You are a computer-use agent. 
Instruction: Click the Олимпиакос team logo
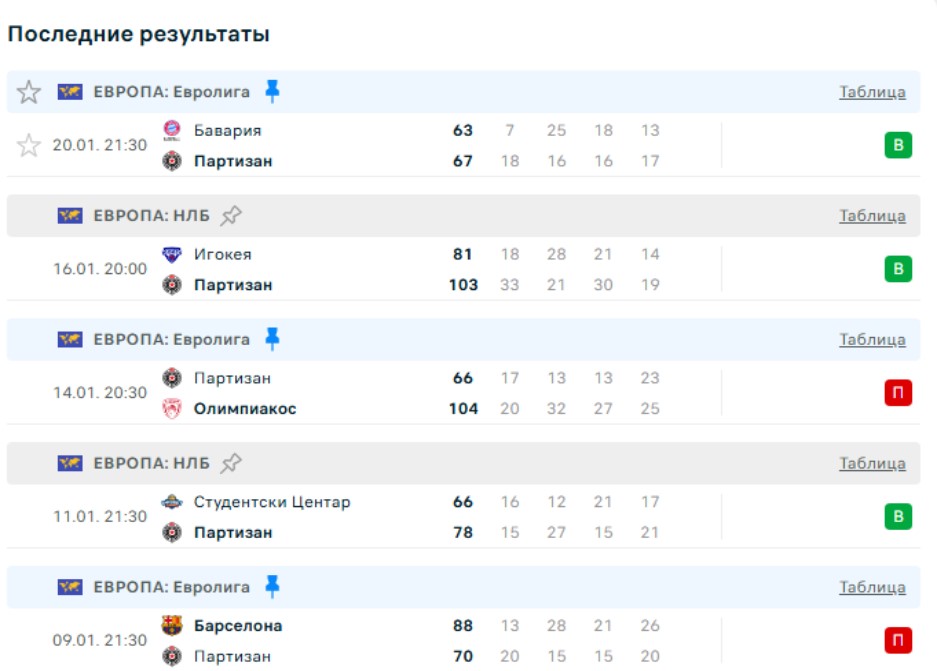tap(172, 409)
